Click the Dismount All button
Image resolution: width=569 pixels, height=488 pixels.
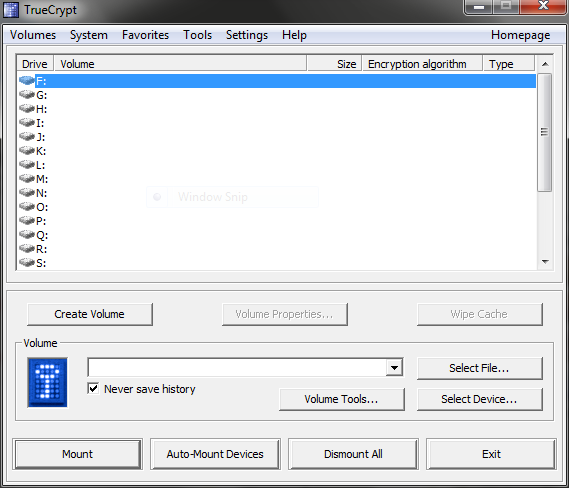353,454
